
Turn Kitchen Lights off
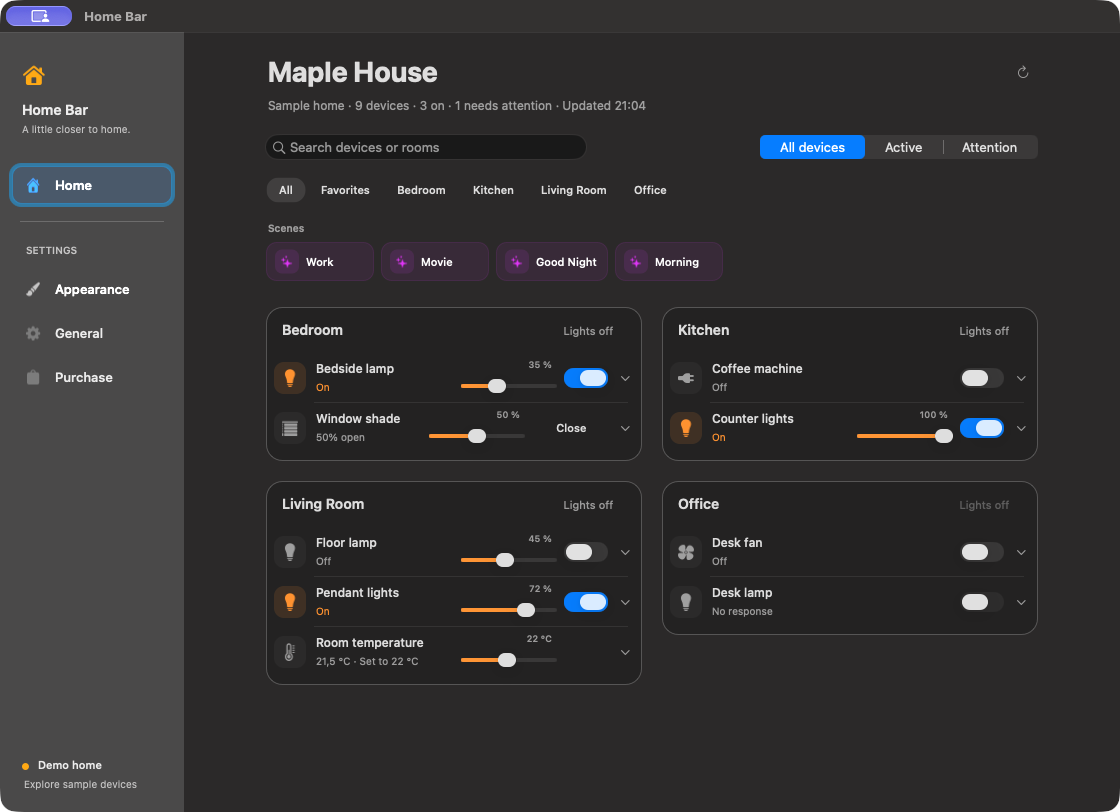984,331
